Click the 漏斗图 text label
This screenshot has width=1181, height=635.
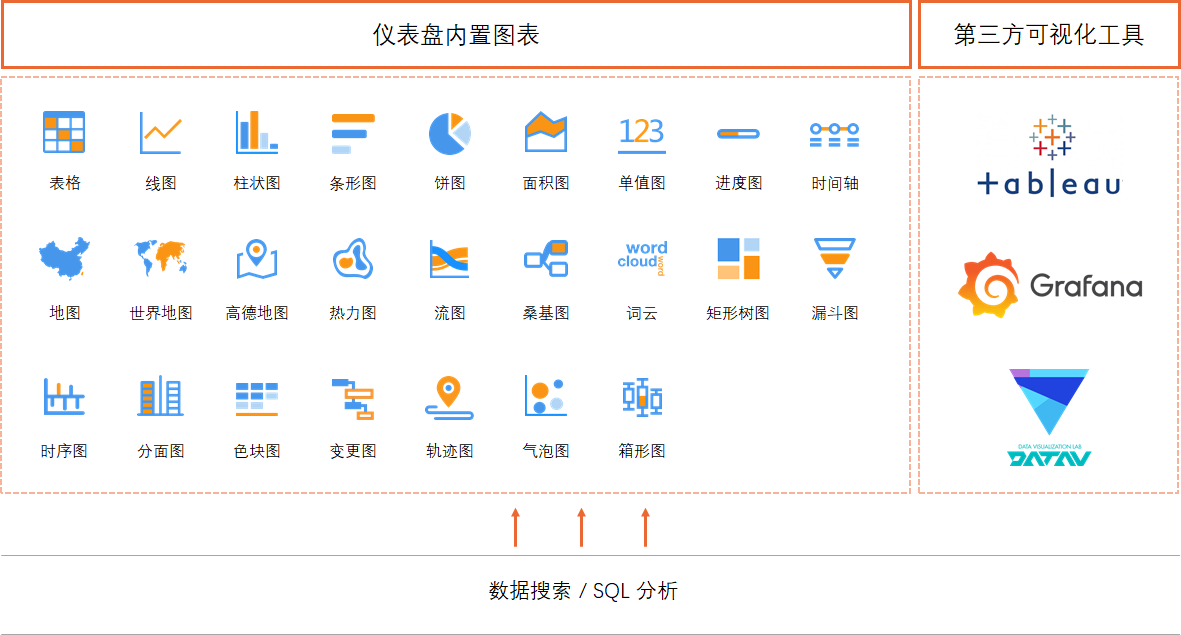coord(835,313)
